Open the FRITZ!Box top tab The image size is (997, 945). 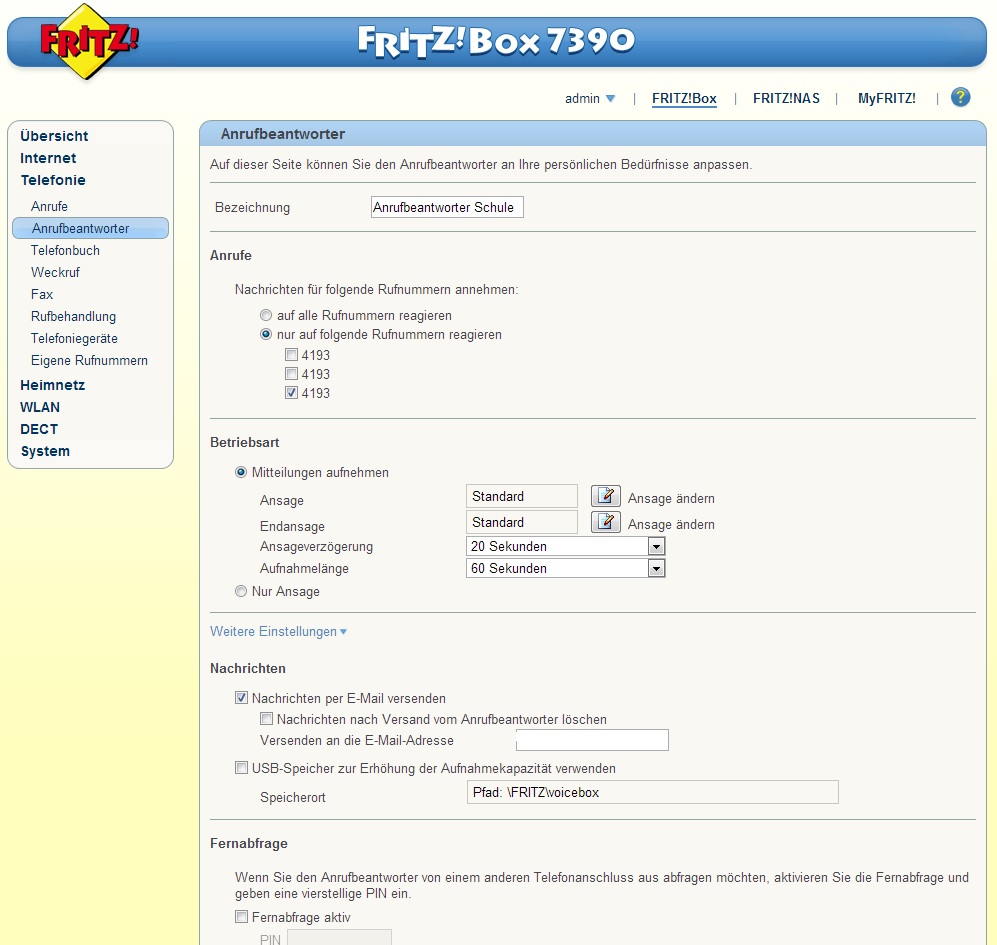(684, 99)
